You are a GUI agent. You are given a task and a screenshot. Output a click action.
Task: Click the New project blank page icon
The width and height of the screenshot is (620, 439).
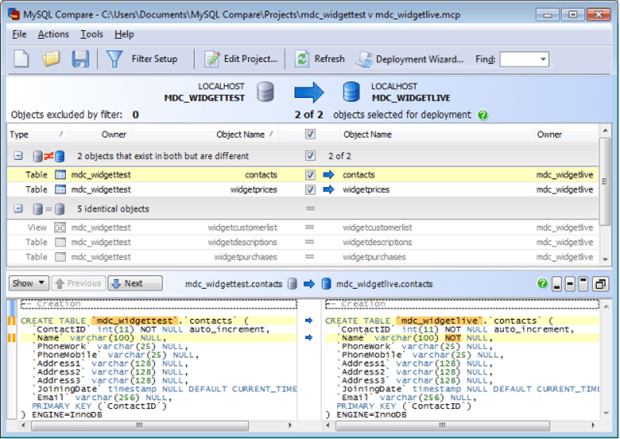21,59
